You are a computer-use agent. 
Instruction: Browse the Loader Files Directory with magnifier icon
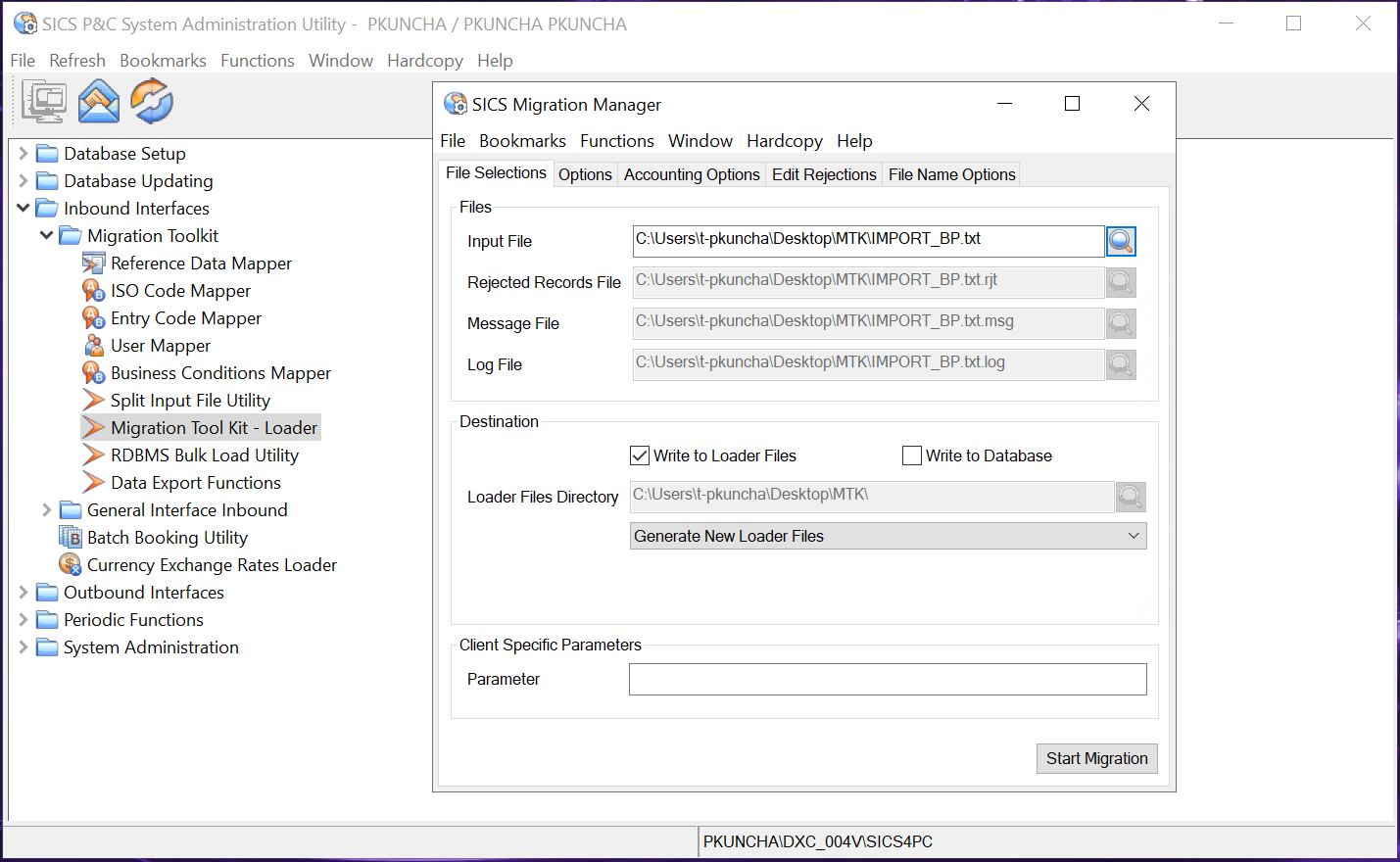pyautogui.click(x=1131, y=497)
